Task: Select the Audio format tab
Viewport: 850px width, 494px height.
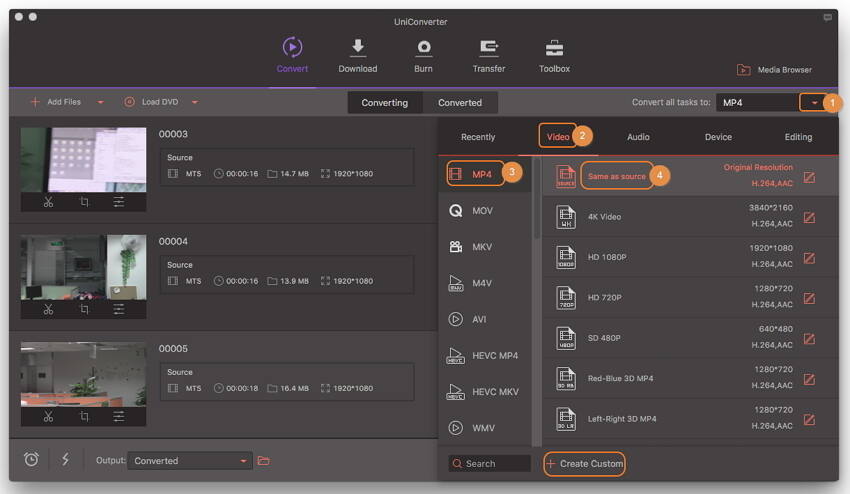Action: pos(638,137)
